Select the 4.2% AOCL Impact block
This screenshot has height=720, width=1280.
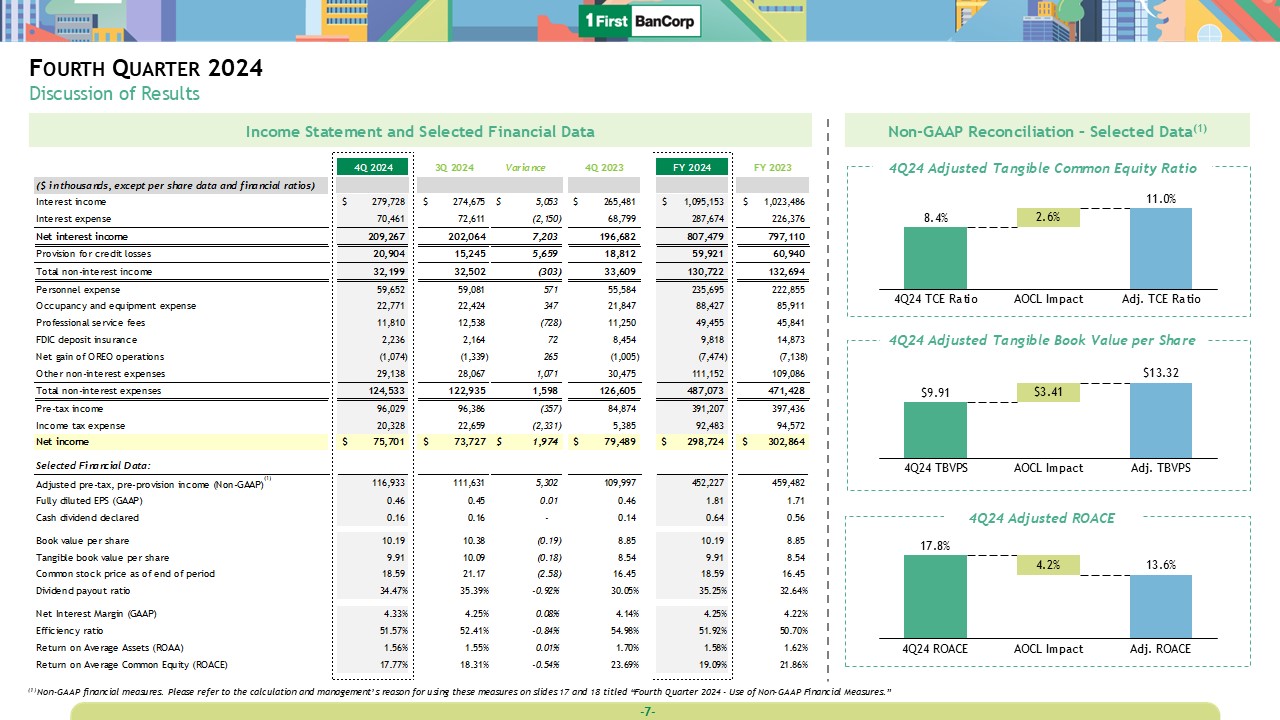click(x=1048, y=565)
